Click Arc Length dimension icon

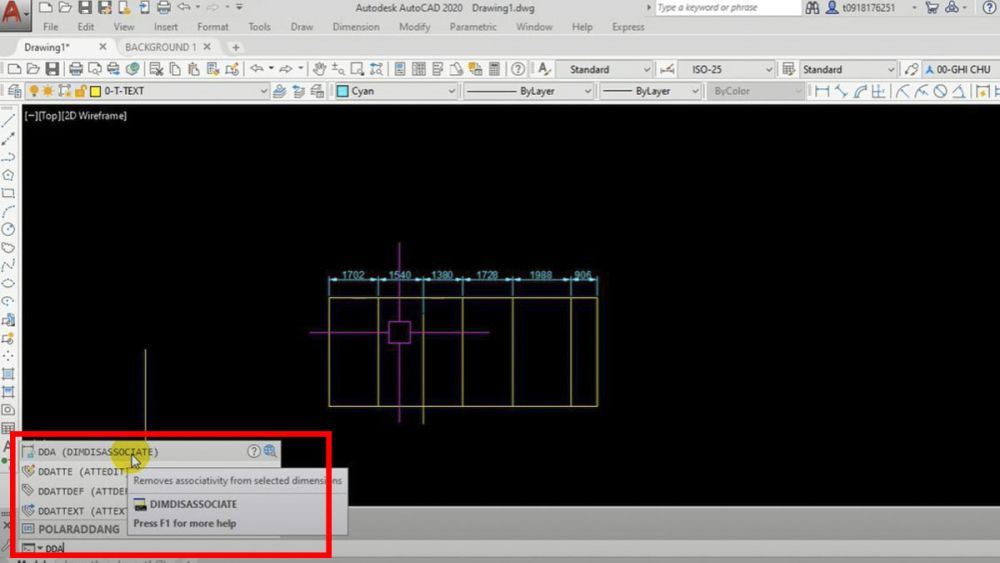(x=860, y=91)
